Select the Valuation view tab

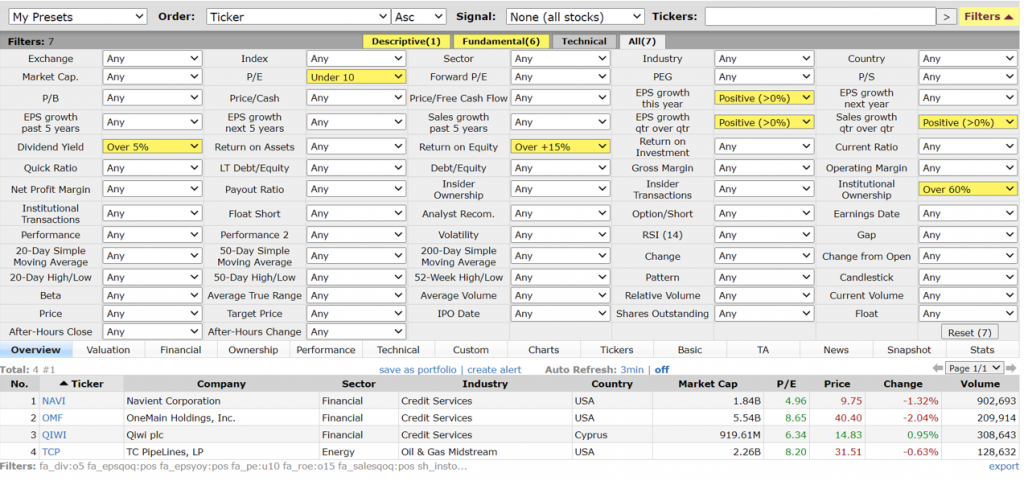tap(108, 350)
